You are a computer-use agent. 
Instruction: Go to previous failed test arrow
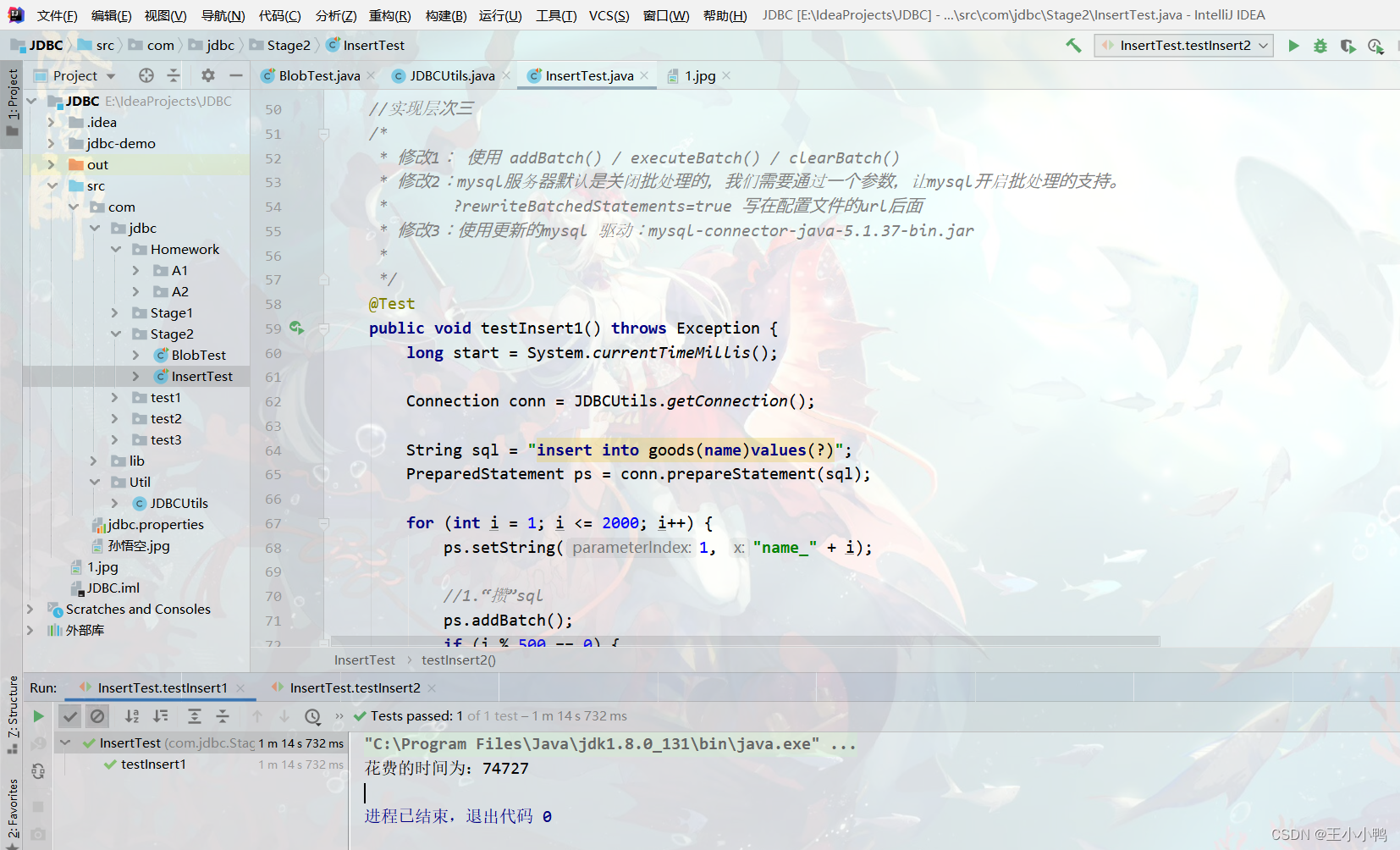(x=257, y=716)
